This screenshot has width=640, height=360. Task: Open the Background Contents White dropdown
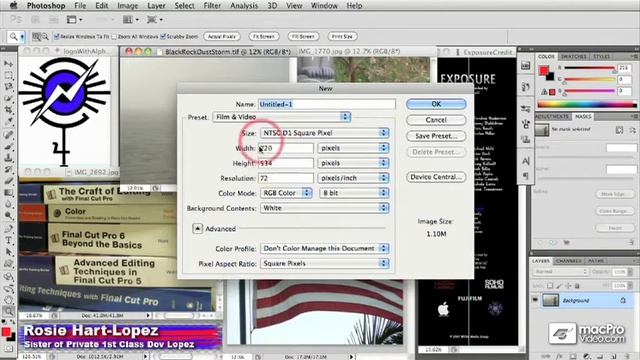(324, 208)
